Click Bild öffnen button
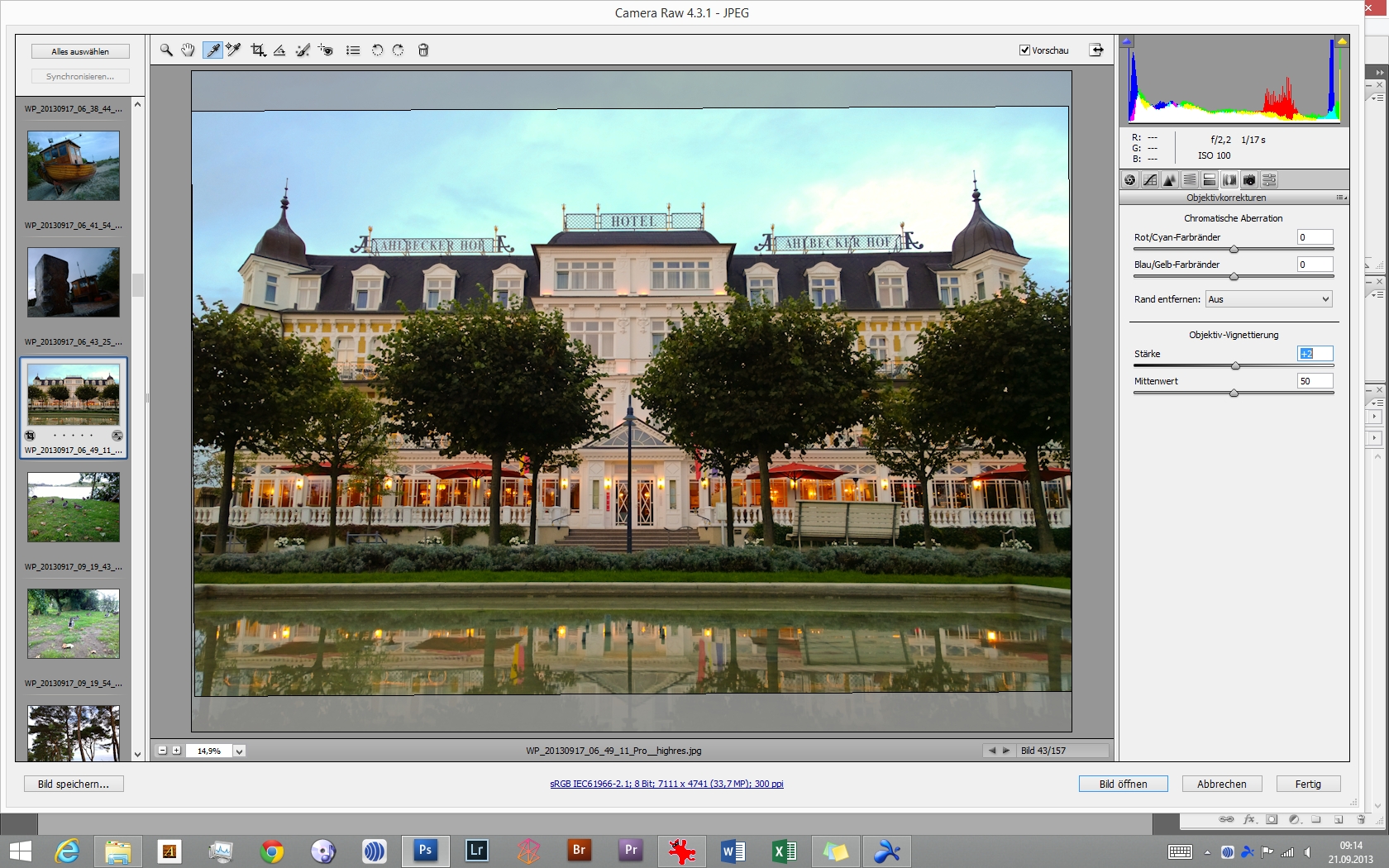This screenshot has width=1389, height=868. click(x=1123, y=784)
